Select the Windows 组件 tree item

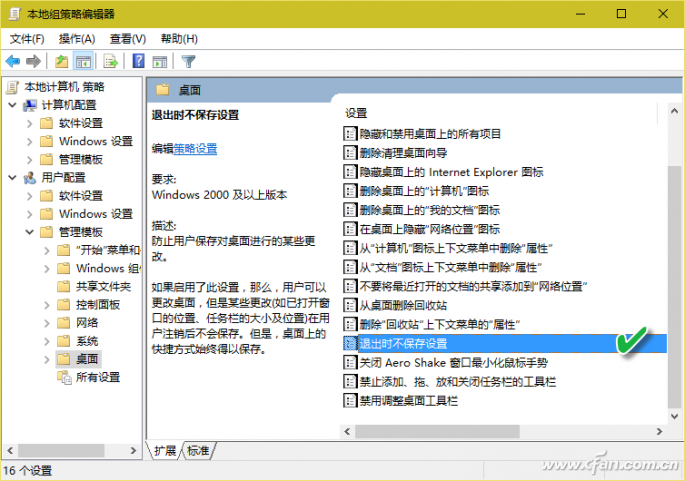click(x=107, y=268)
